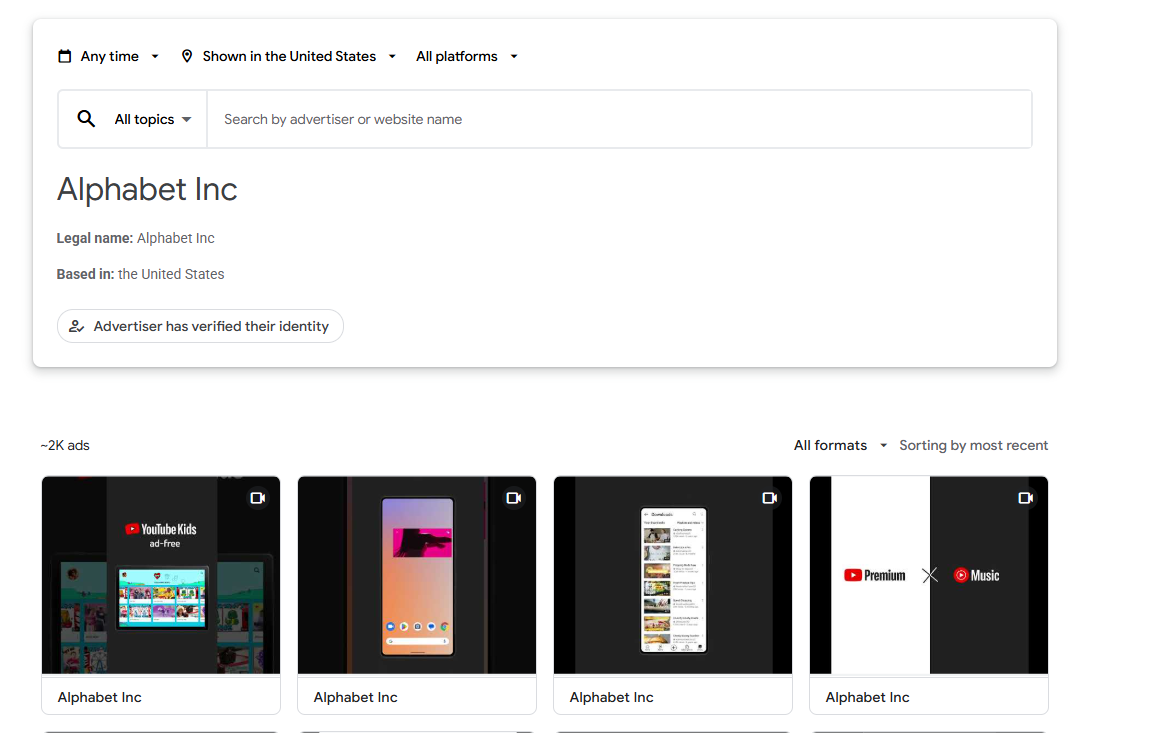Open the Any time date filter
The width and height of the screenshot is (1160, 733).
click(109, 56)
